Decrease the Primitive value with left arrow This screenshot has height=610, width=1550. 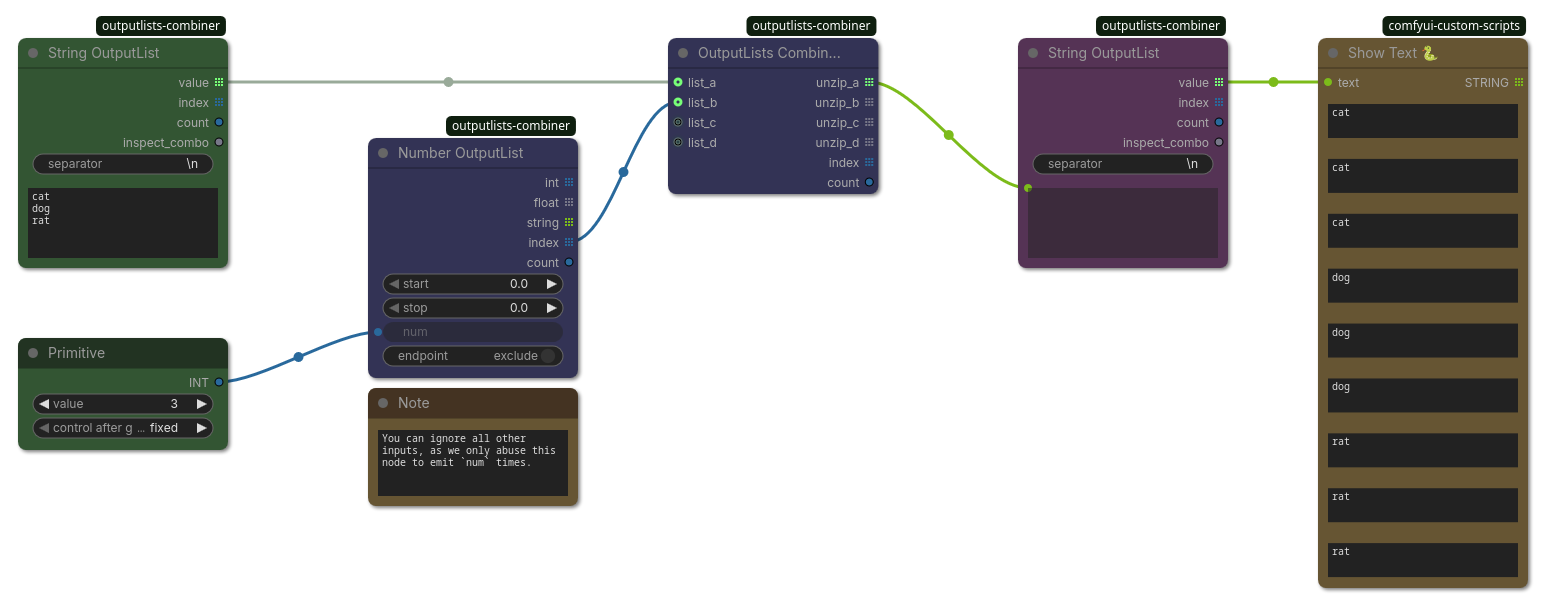click(44, 404)
